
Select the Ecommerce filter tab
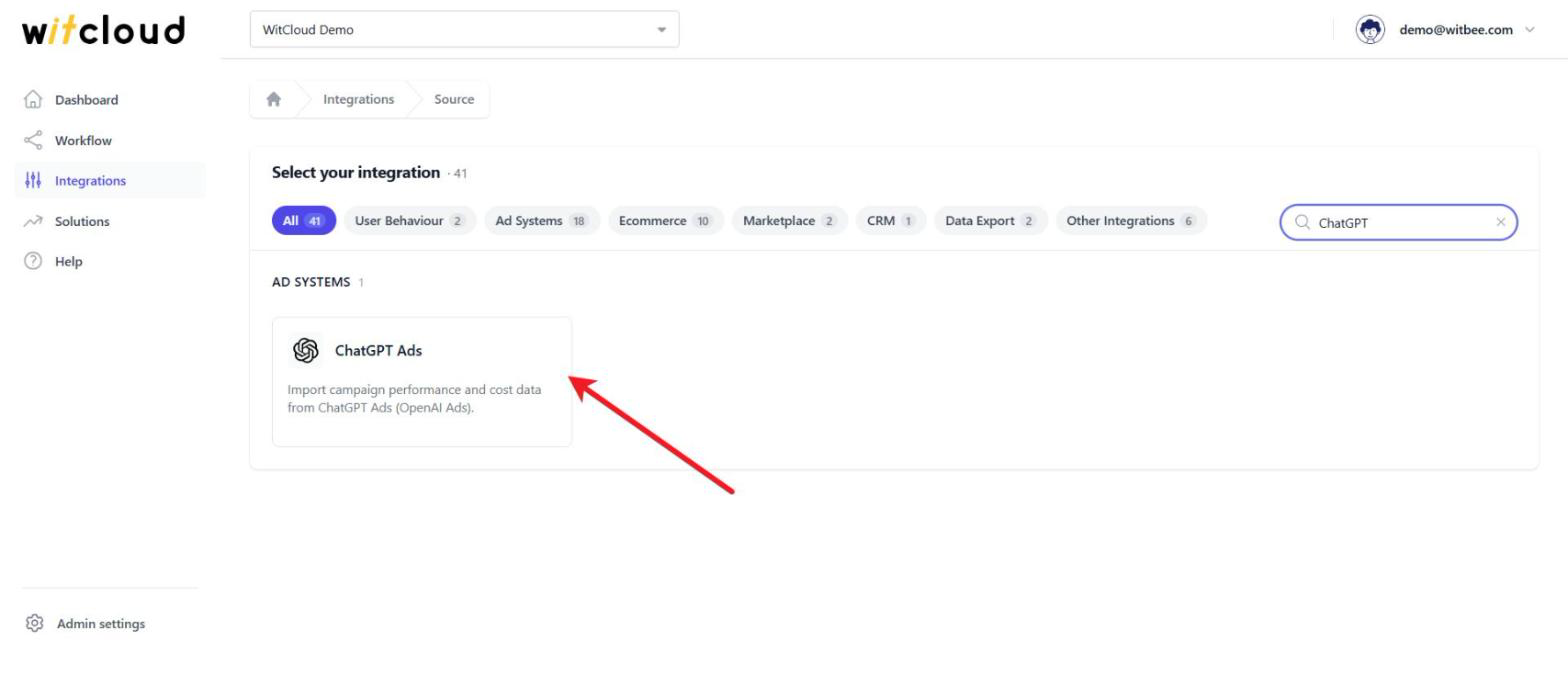pos(665,221)
